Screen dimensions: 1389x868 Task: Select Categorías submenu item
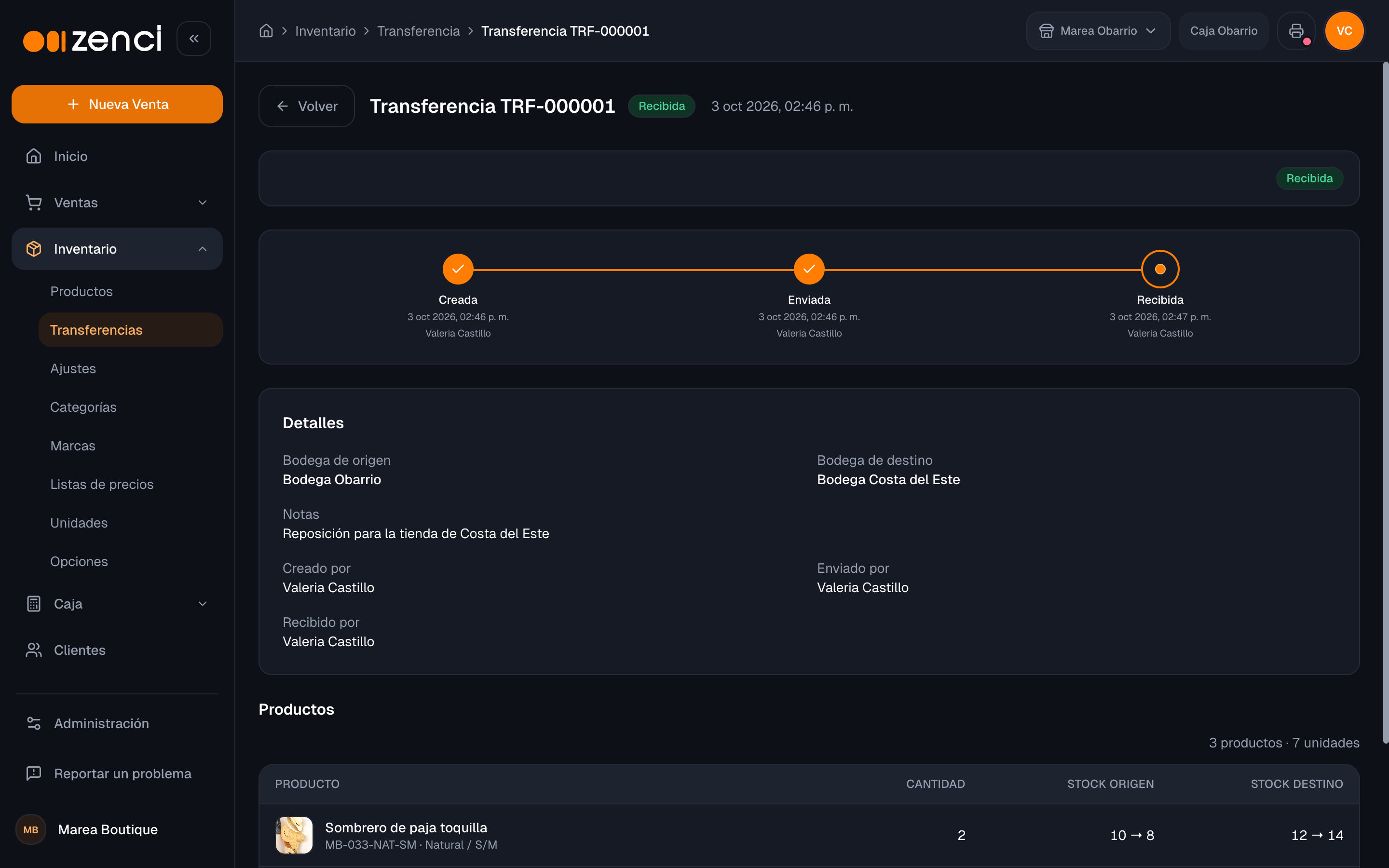point(130,407)
